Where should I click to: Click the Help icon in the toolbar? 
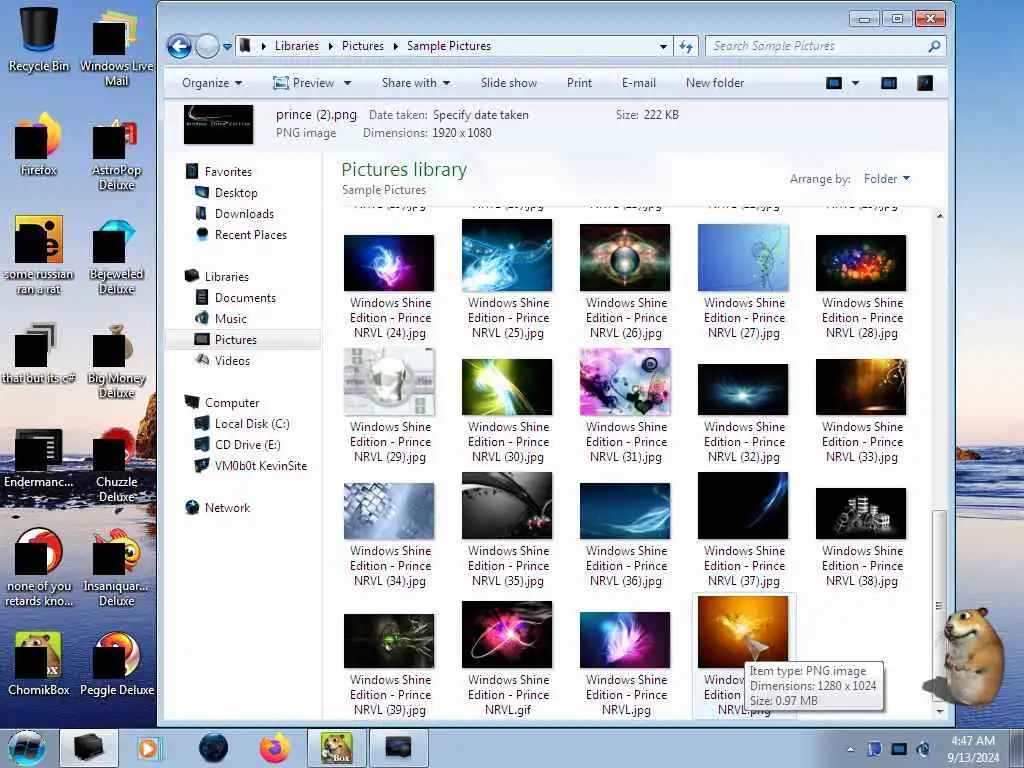point(925,83)
